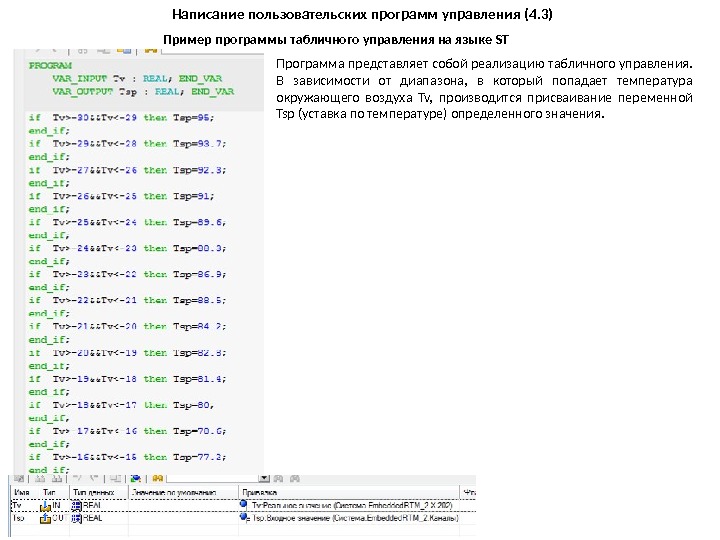Click the search input field in variables toolbar
The width and height of the screenshot is (720, 540).
(213, 478)
